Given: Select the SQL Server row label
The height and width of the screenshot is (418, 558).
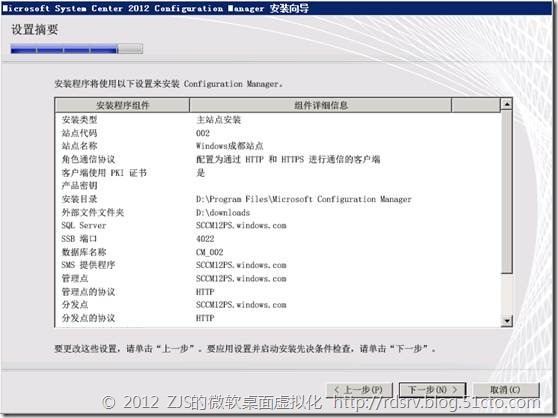Looking at the screenshot, I should 84,226.
